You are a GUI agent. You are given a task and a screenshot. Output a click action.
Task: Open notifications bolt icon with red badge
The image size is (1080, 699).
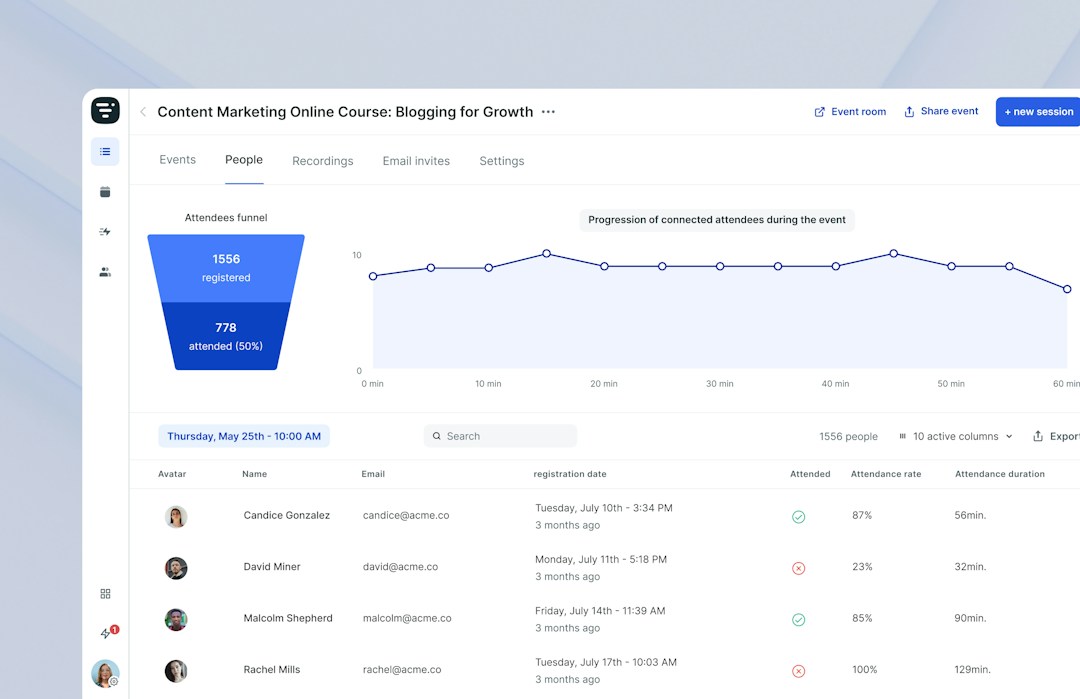tap(108, 632)
